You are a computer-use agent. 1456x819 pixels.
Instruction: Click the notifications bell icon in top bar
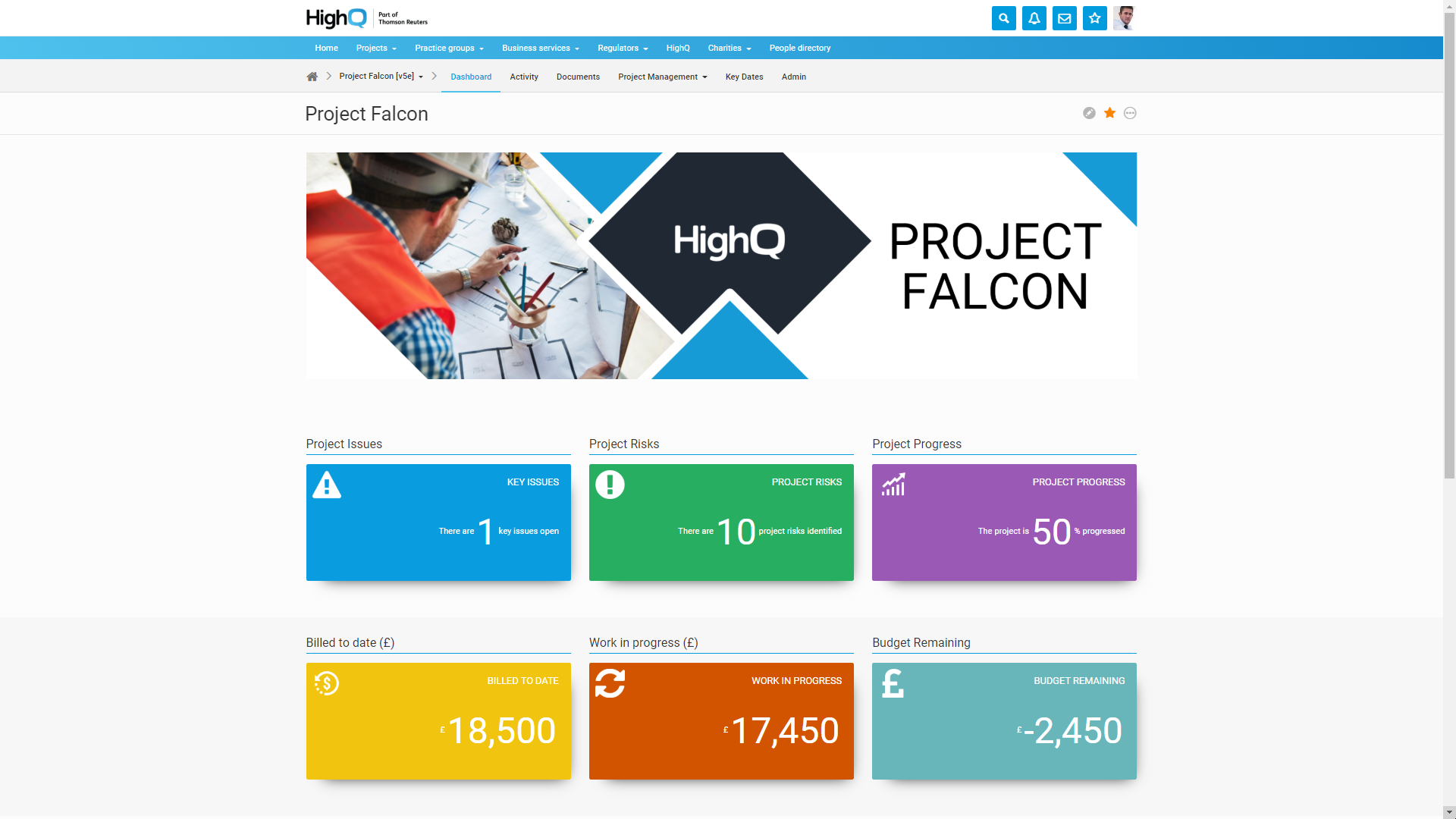[x=1034, y=18]
